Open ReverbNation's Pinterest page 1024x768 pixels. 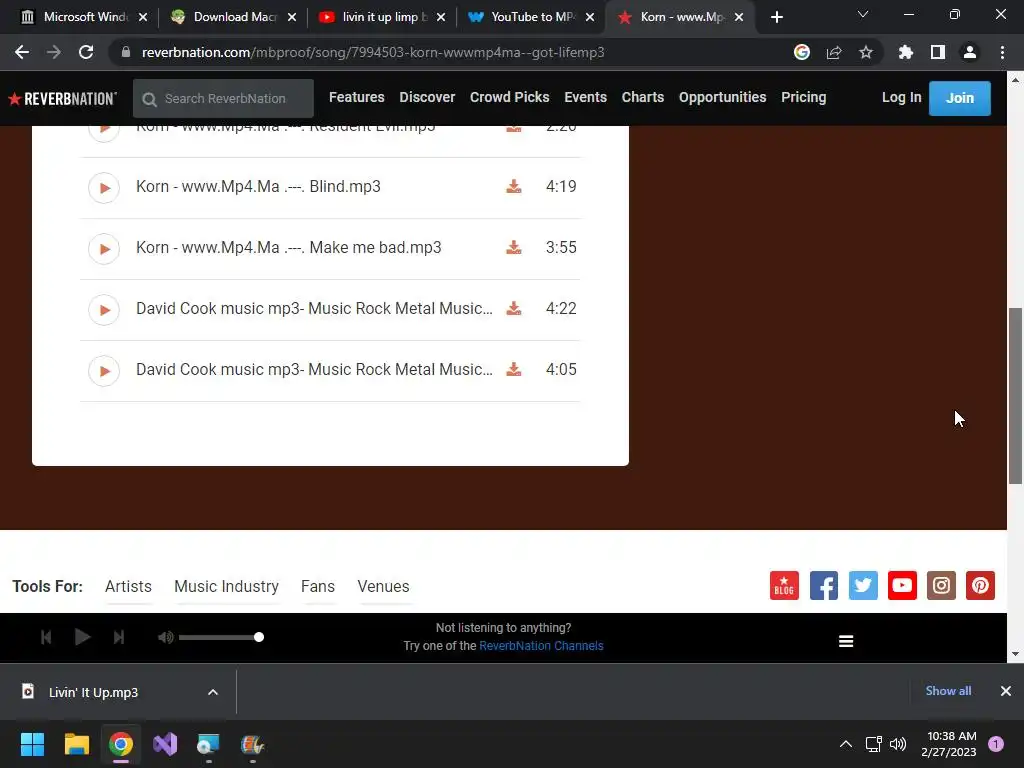coord(980,585)
